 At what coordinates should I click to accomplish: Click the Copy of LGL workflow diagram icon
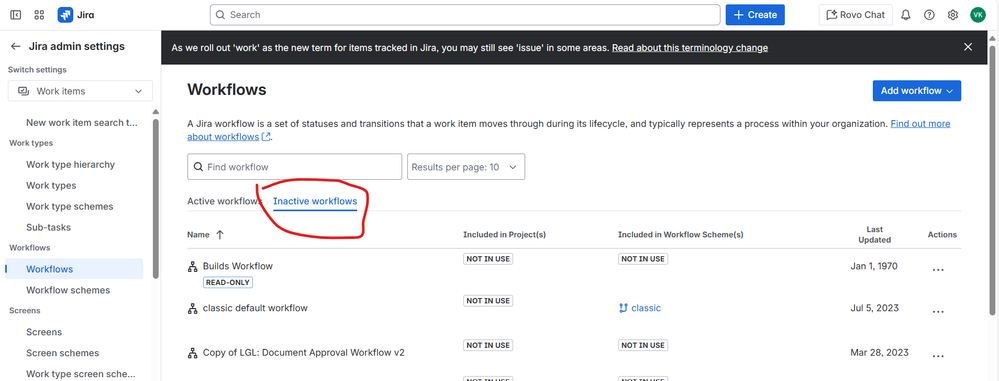coord(192,353)
